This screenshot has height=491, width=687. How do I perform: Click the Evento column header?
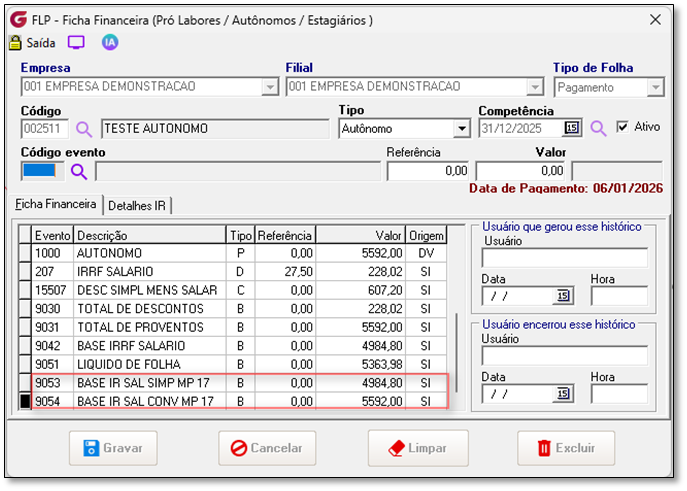53,236
